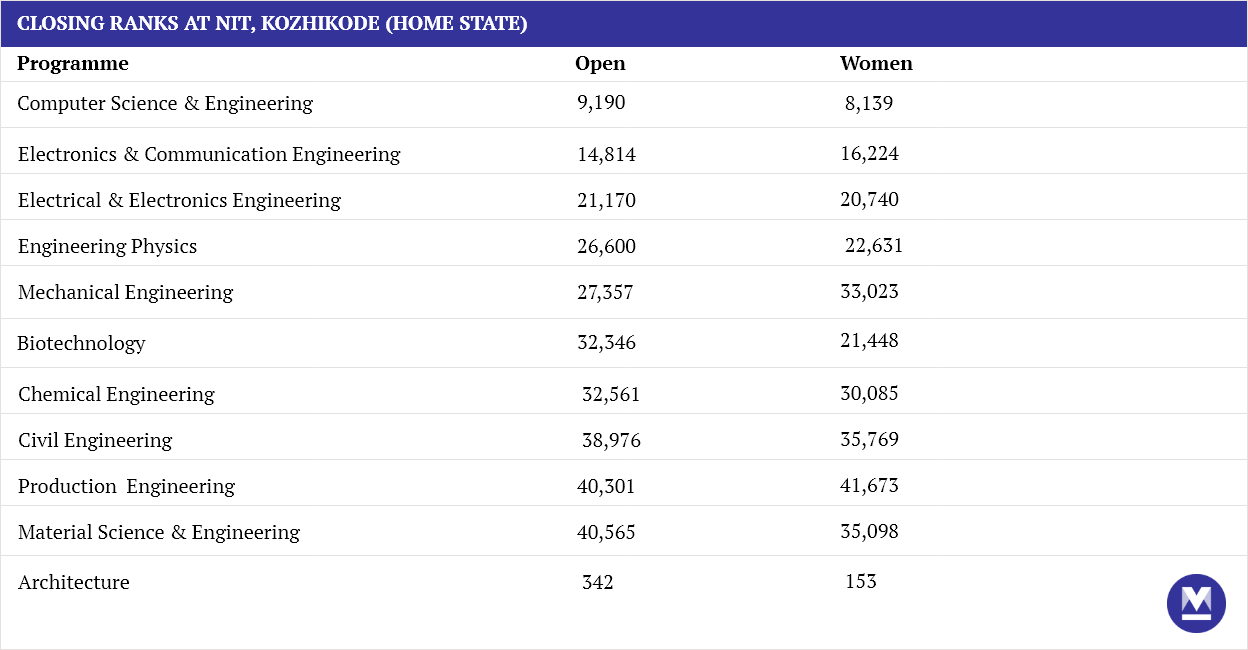
Task: Click Open rank value 9,190
Action: (x=601, y=102)
